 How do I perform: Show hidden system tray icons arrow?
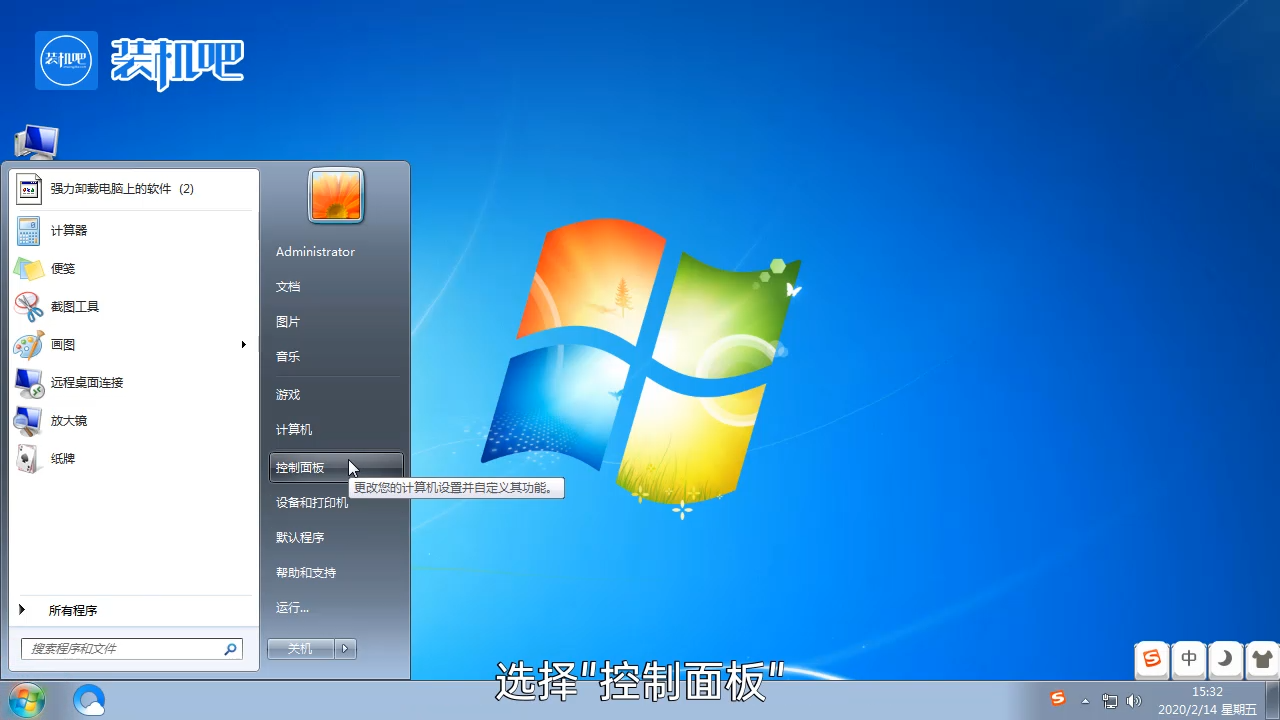click(1085, 701)
